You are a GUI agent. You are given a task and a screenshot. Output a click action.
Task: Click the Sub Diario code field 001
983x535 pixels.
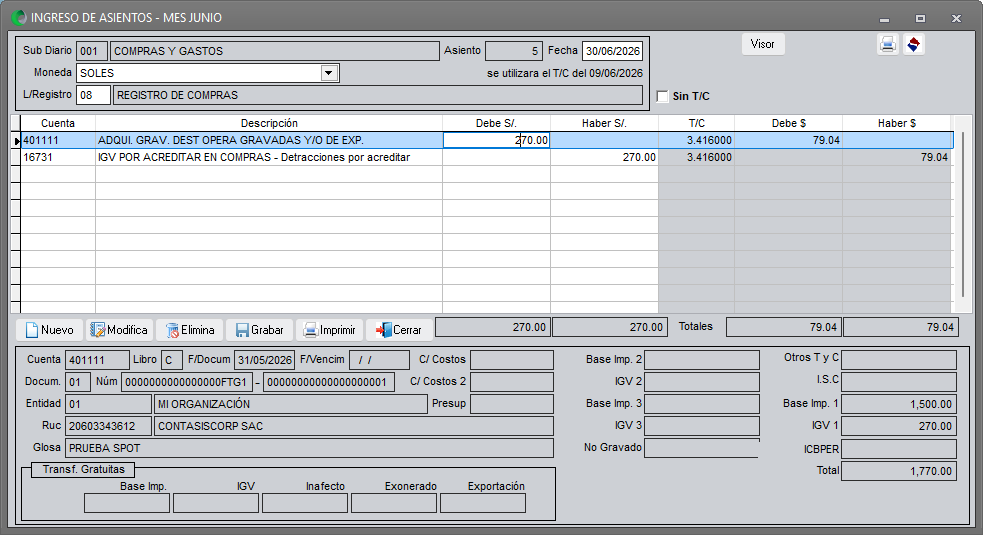click(92, 51)
